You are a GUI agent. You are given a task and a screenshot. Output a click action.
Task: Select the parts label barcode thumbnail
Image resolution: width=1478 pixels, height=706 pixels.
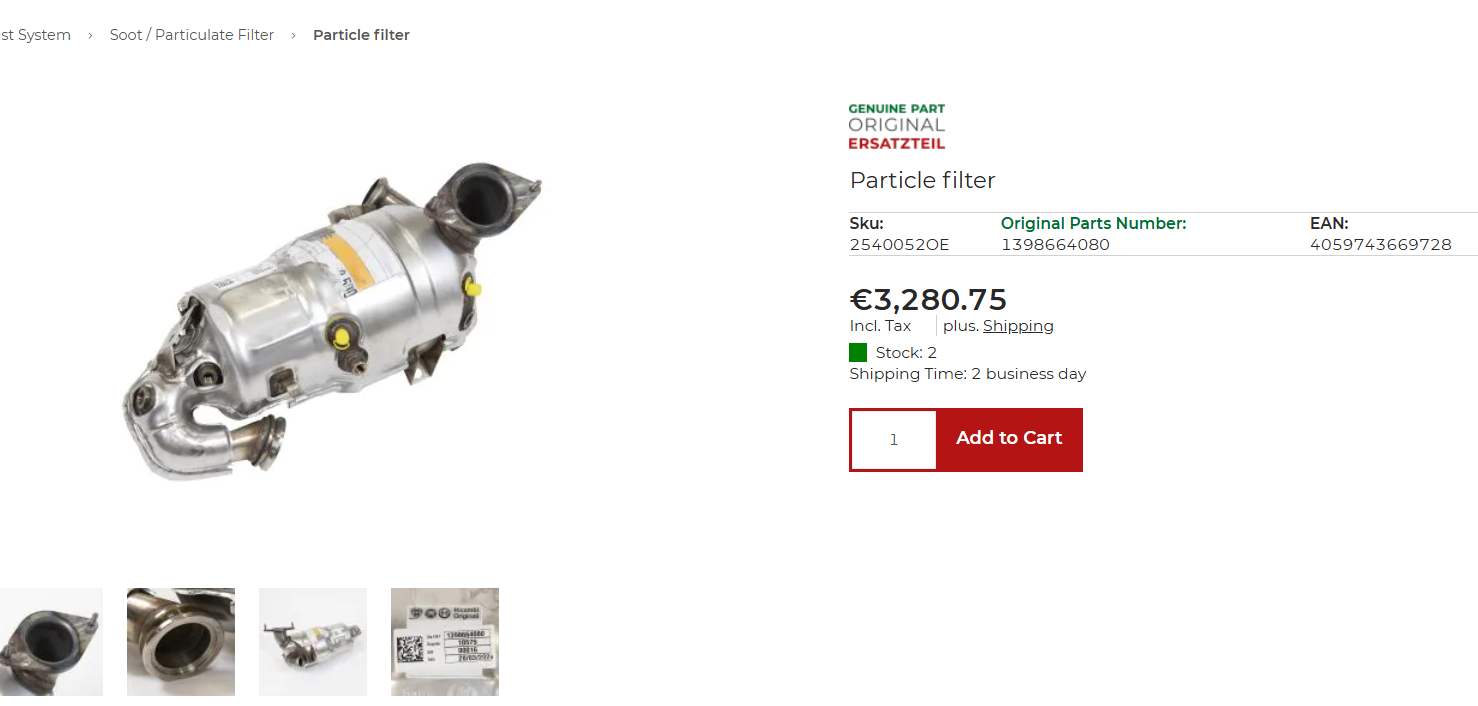[445, 642]
